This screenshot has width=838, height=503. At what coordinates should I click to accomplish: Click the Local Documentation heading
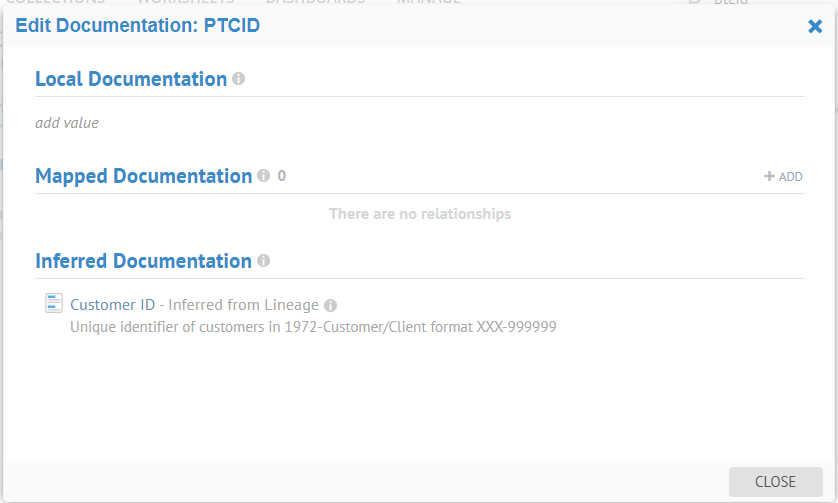click(131, 79)
